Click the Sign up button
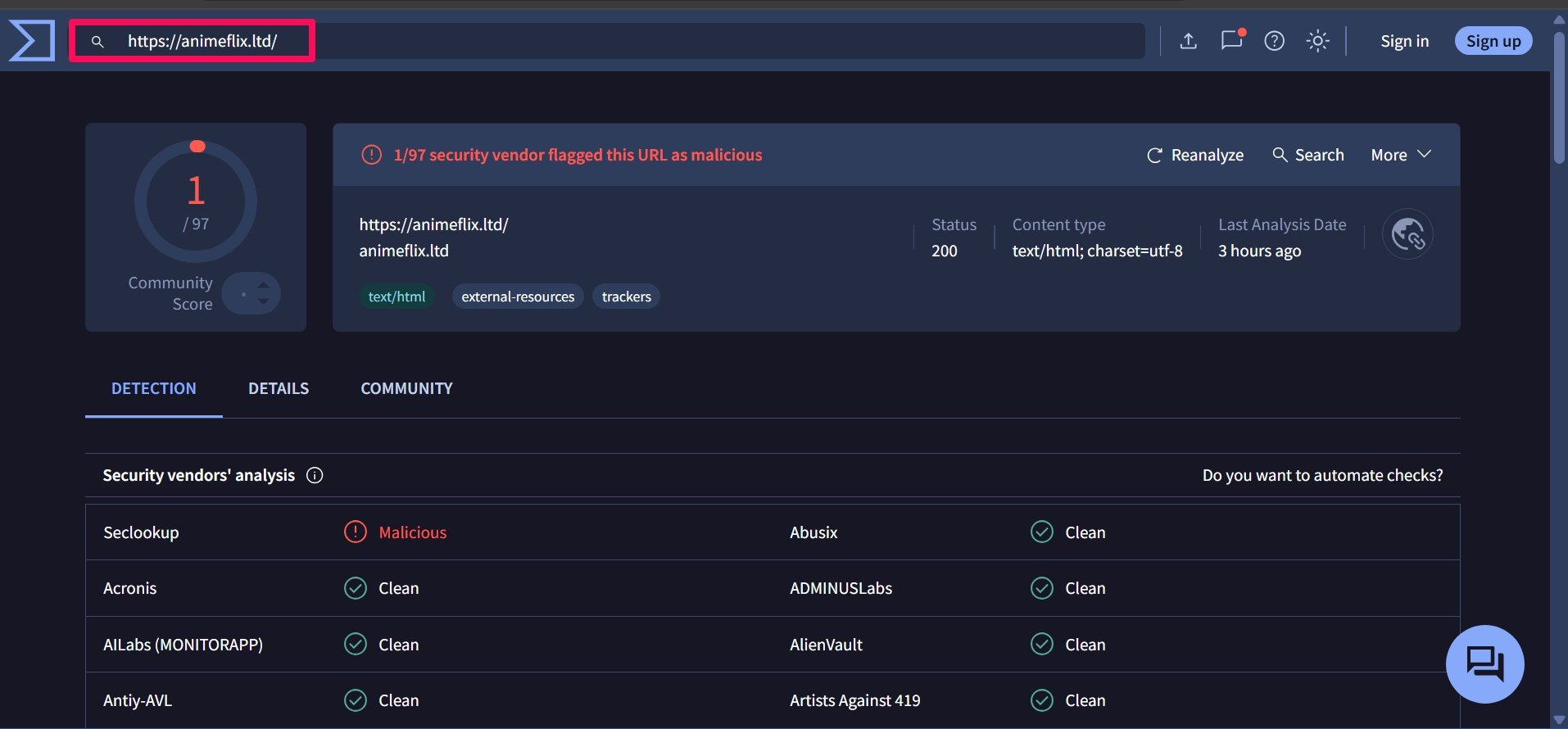Screen dimensions: 1568x729 click(x=1493, y=41)
